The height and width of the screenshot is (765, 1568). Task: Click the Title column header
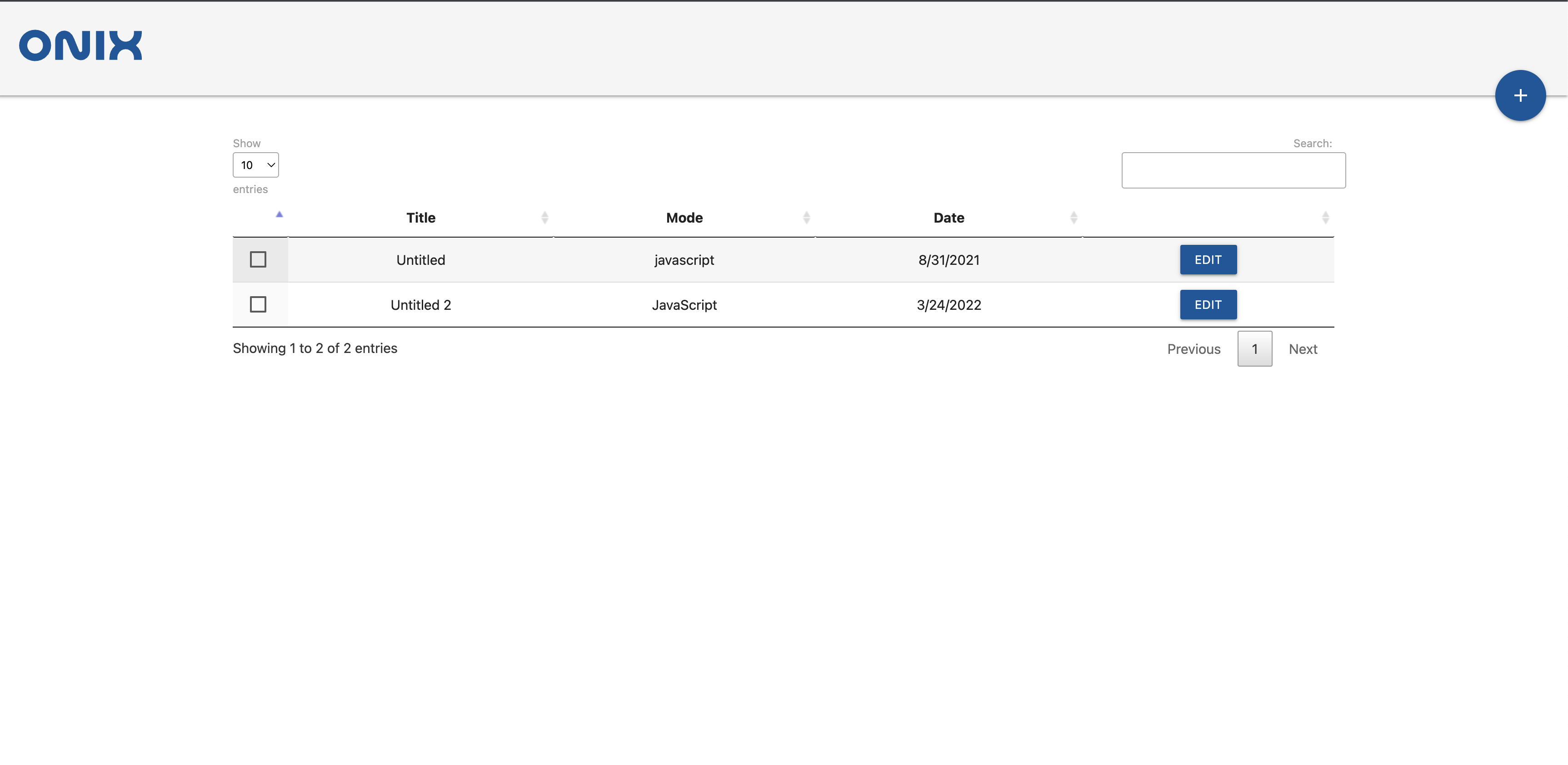[x=420, y=218]
